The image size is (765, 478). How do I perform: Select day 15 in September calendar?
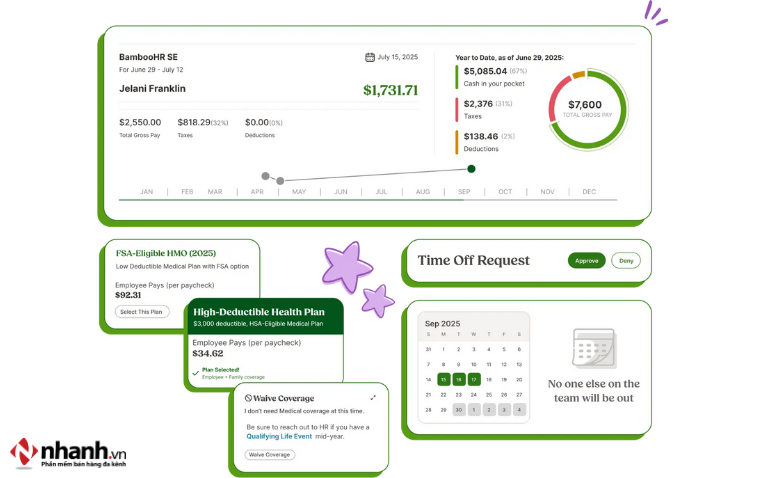click(x=443, y=379)
